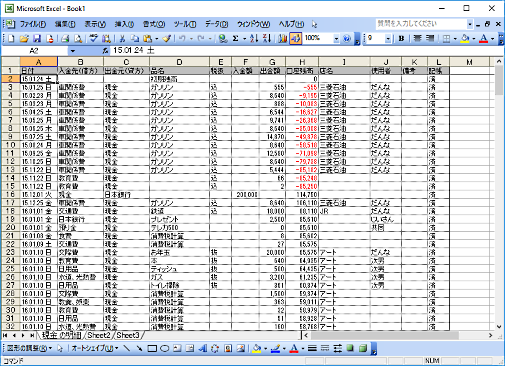Select the Rectangle drawing tool
The height and width of the screenshot is (366, 505).
[152, 349]
